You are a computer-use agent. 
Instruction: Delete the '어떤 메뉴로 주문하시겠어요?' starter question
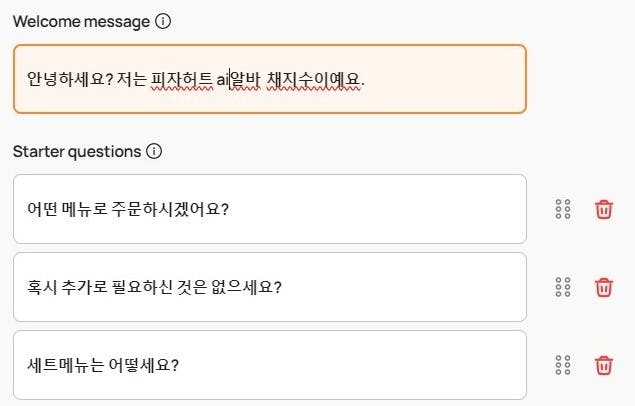(x=604, y=209)
